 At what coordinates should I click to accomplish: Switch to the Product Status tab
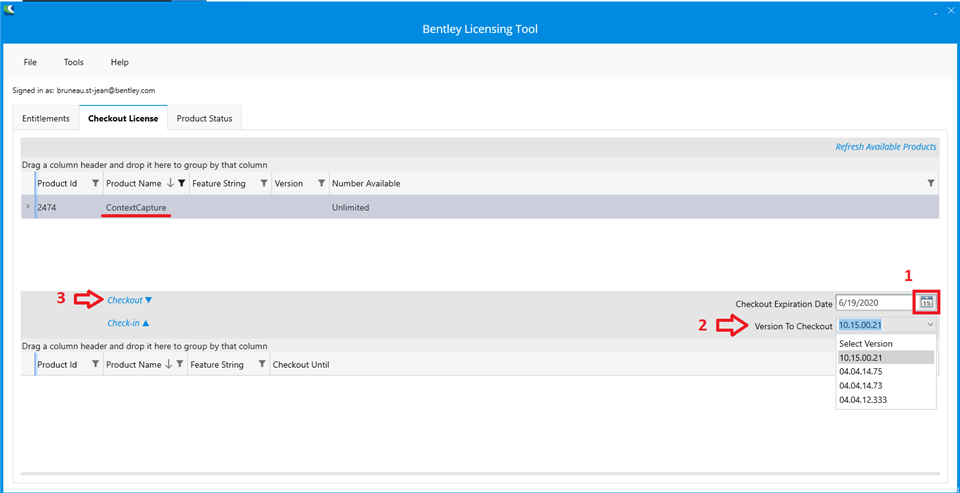(204, 119)
